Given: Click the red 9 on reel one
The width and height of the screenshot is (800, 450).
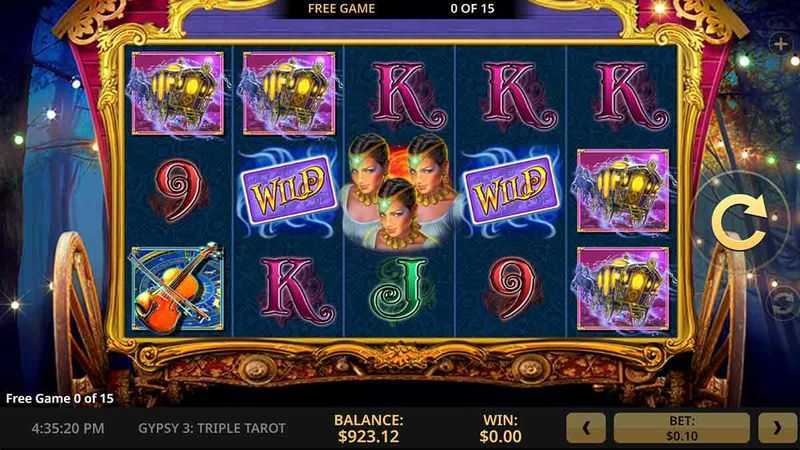Looking at the screenshot, I should coord(178,190).
